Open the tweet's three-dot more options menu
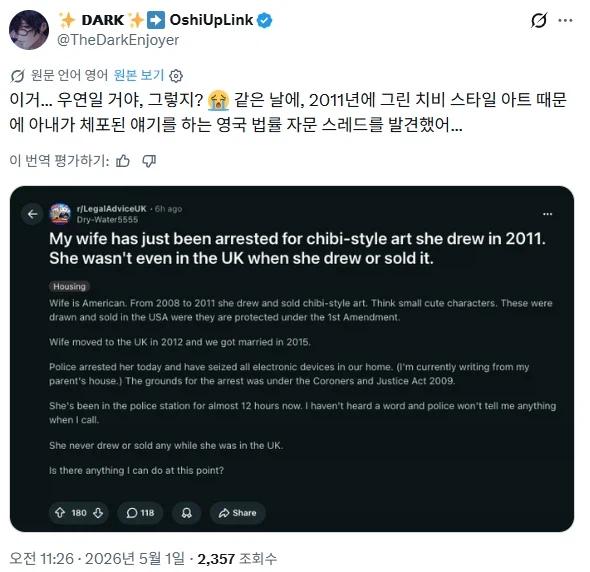Image resolution: width=590 pixels, height=572 pixels. [565, 20]
